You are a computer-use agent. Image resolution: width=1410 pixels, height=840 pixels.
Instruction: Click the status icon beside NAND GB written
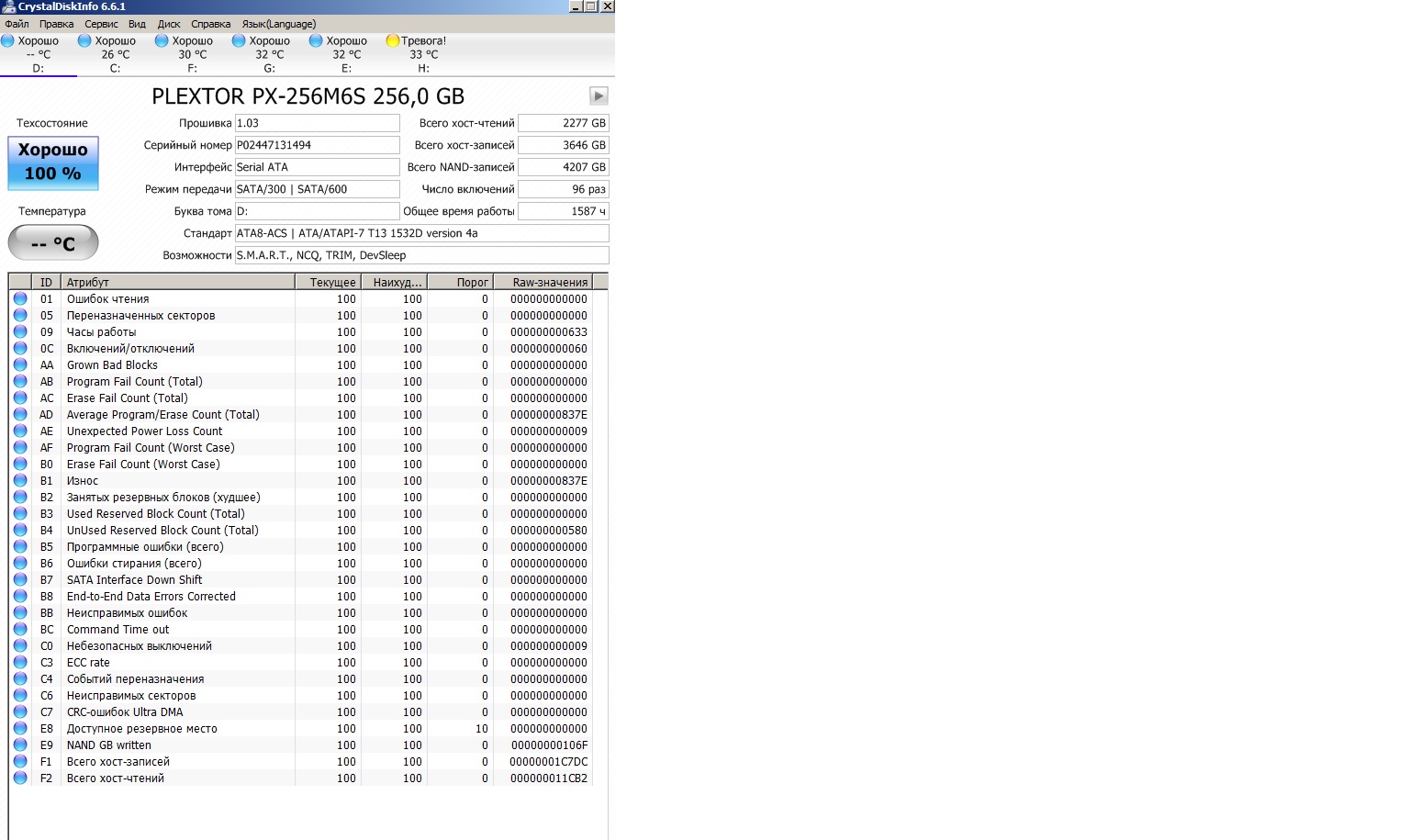coord(20,745)
